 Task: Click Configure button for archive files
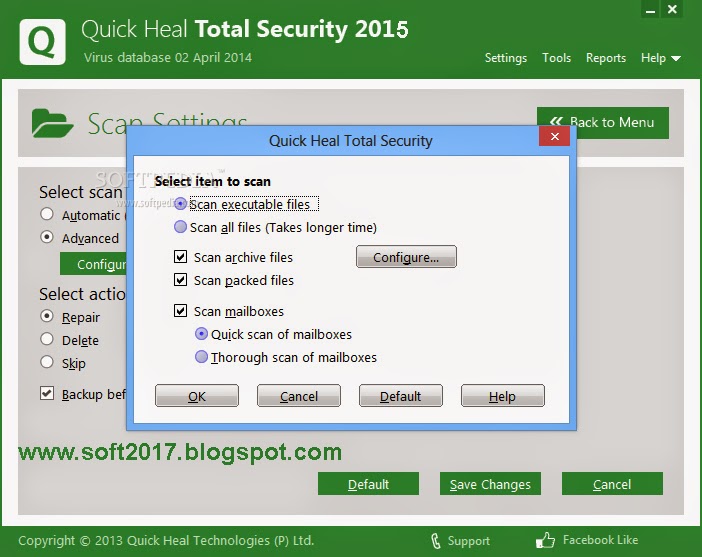click(406, 257)
